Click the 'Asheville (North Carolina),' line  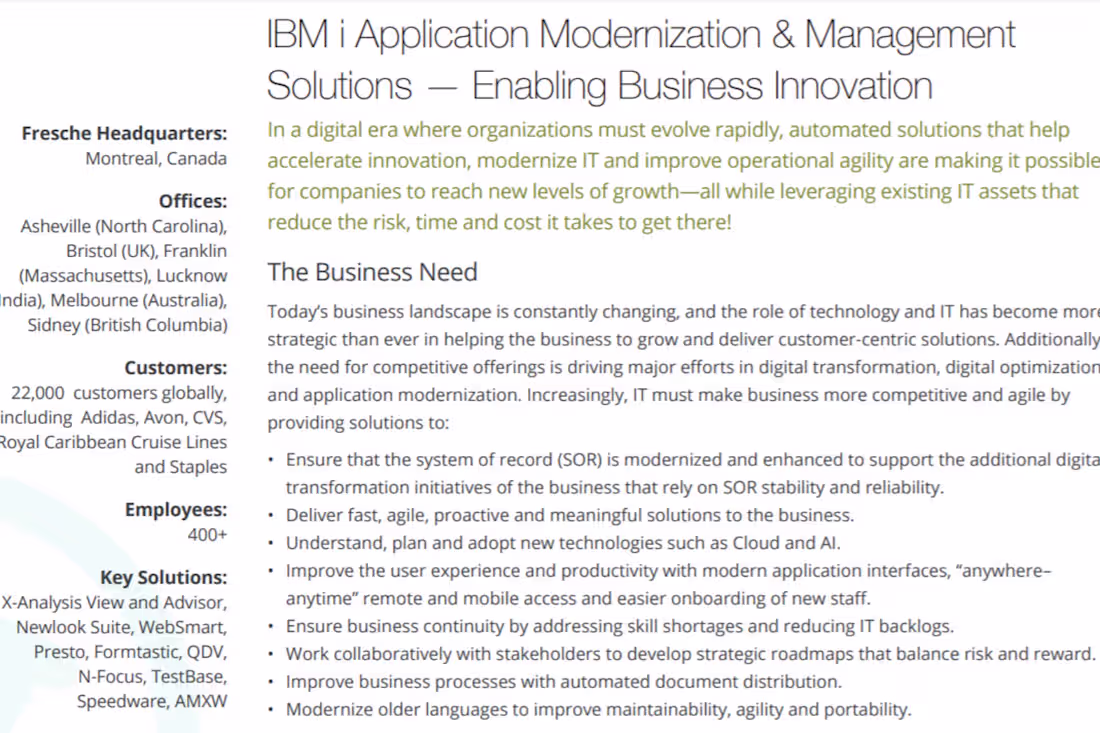(123, 227)
